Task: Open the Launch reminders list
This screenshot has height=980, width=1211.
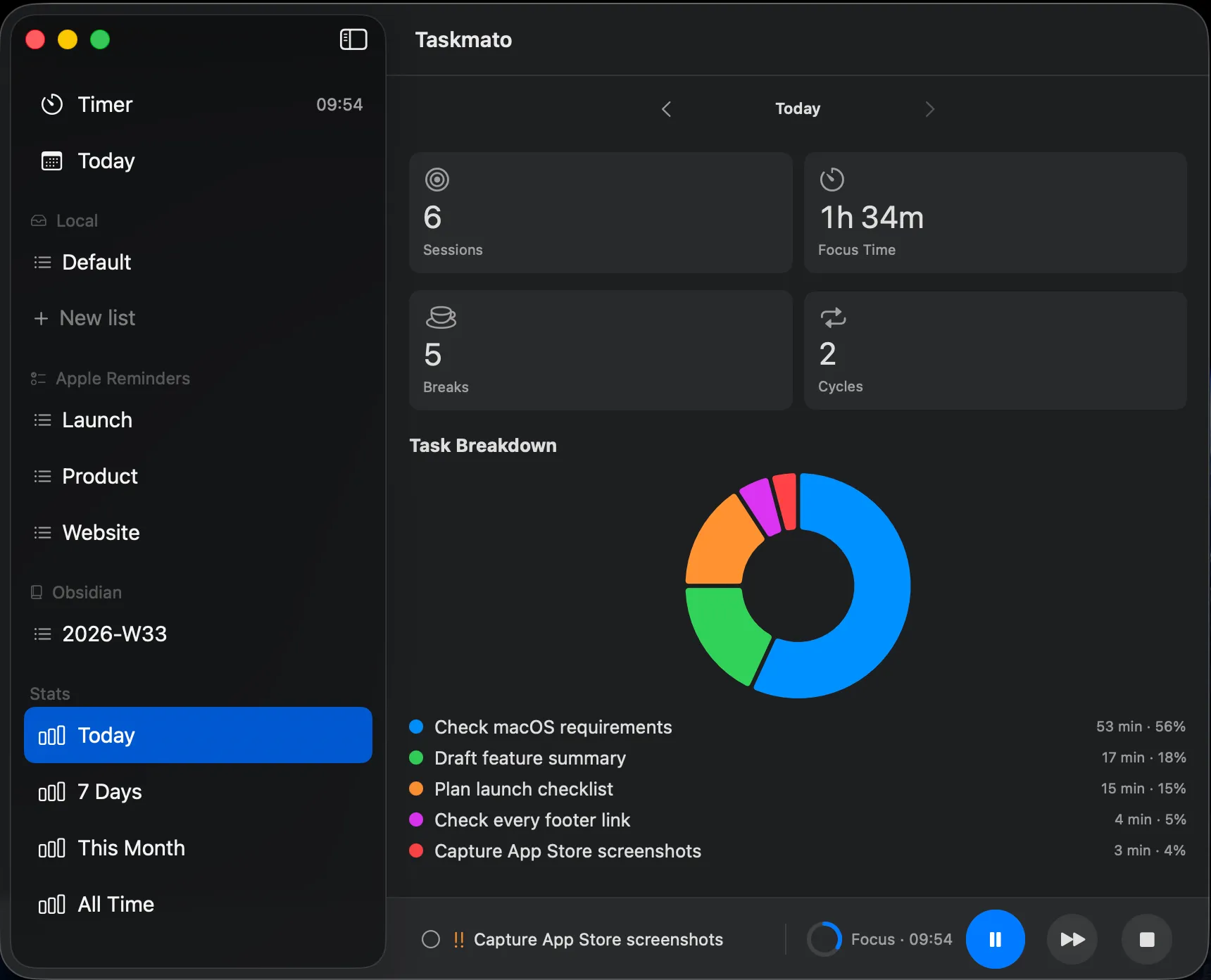Action: point(199,420)
